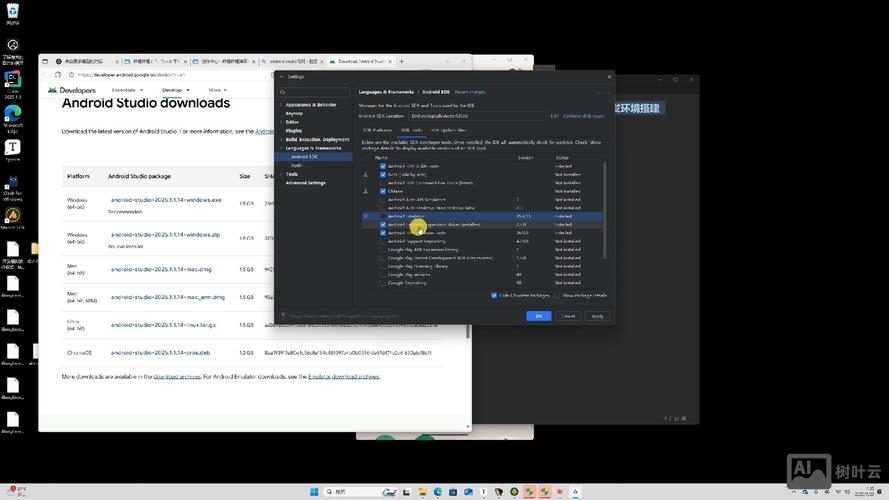Viewport: 889px width, 500px height.
Task: Uncheck Hide Obsolete Packages
Action: 494,295
